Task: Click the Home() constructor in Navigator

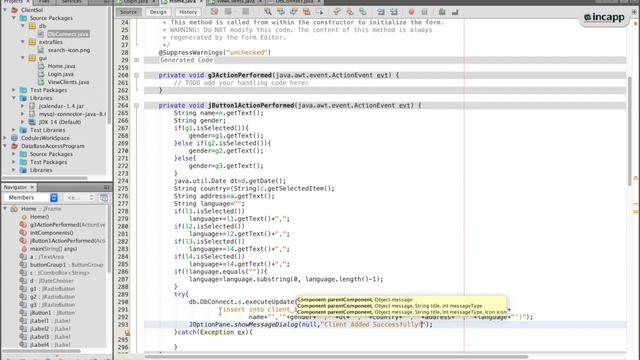Action: coord(39,217)
